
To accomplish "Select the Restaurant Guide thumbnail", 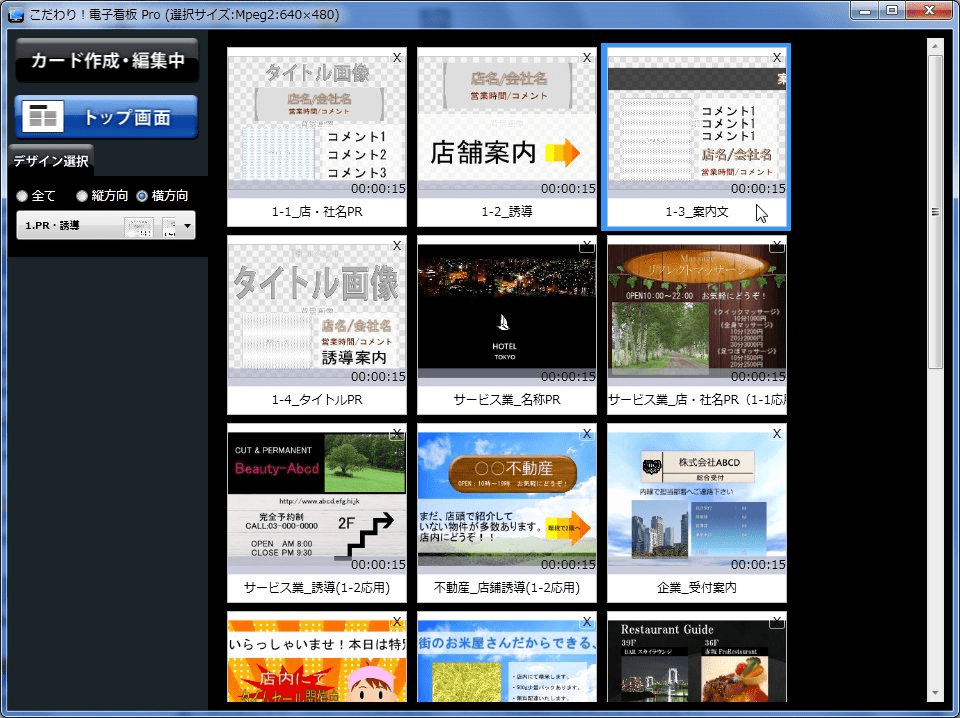I will [696, 661].
